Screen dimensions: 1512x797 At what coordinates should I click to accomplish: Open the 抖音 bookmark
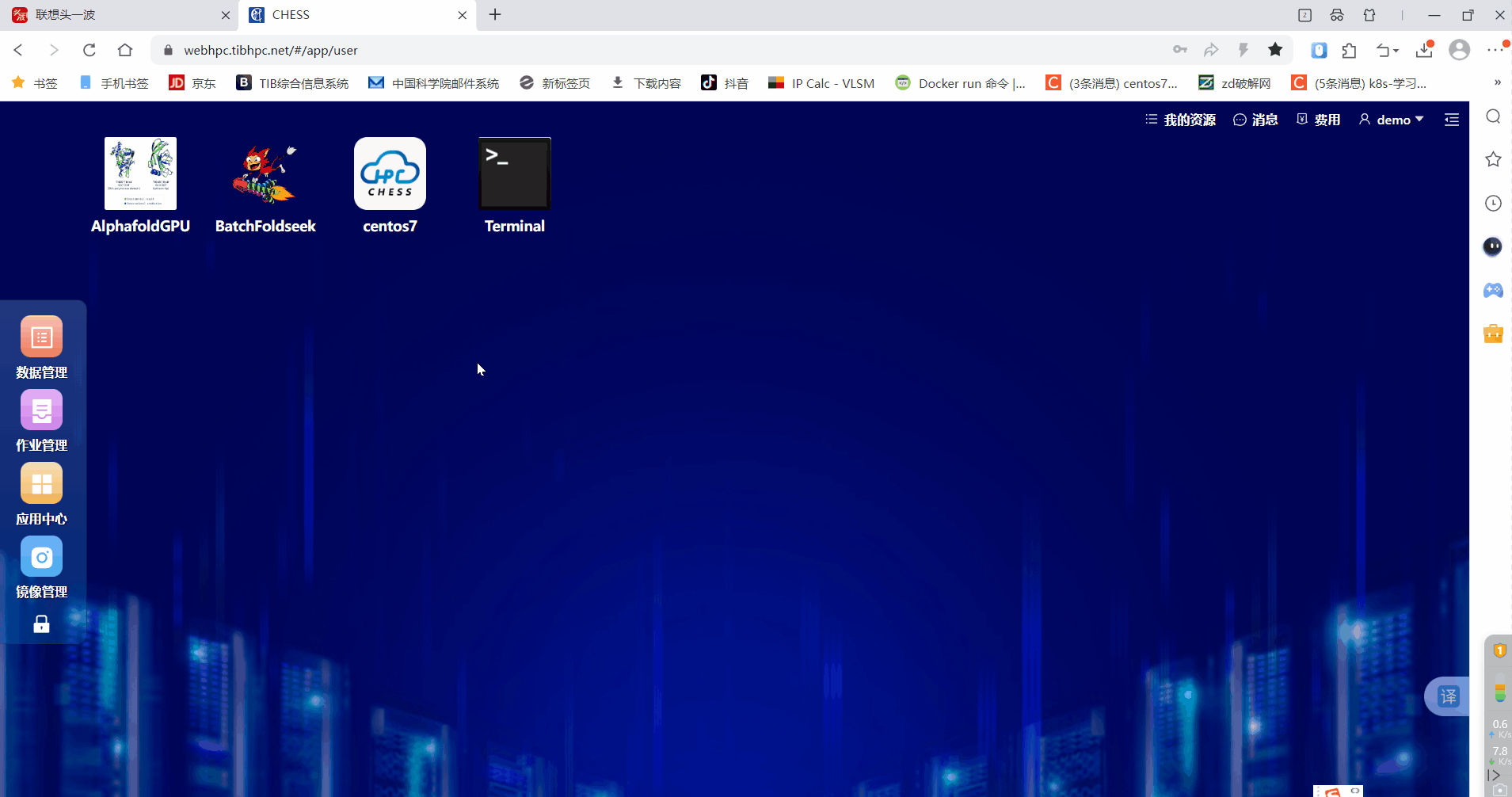click(725, 83)
